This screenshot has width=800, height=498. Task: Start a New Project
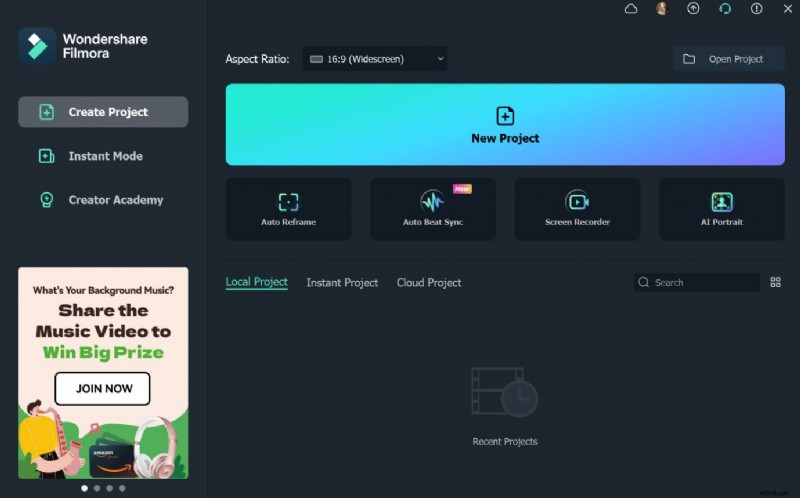505,124
